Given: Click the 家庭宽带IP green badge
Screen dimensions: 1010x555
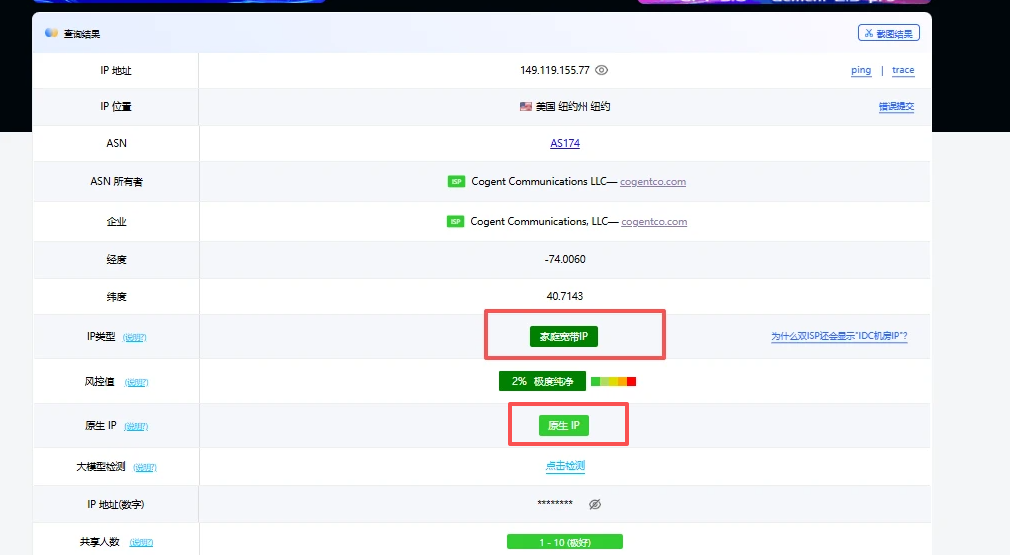Looking at the screenshot, I should click(564, 337).
